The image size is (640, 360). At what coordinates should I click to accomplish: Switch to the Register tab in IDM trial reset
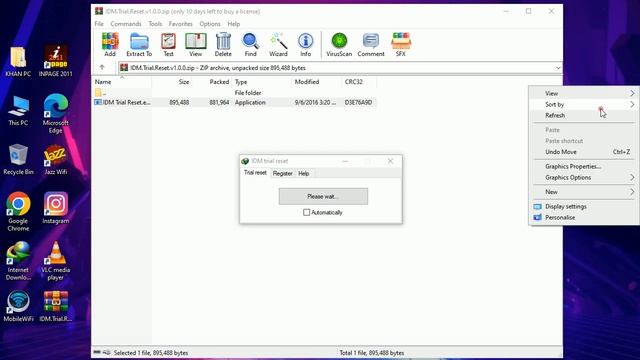(x=282, y=173)
